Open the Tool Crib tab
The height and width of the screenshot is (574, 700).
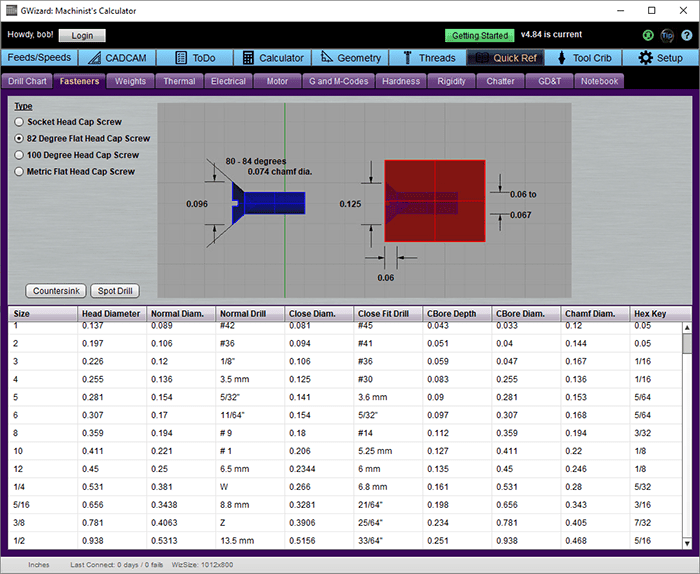[583, 58]
